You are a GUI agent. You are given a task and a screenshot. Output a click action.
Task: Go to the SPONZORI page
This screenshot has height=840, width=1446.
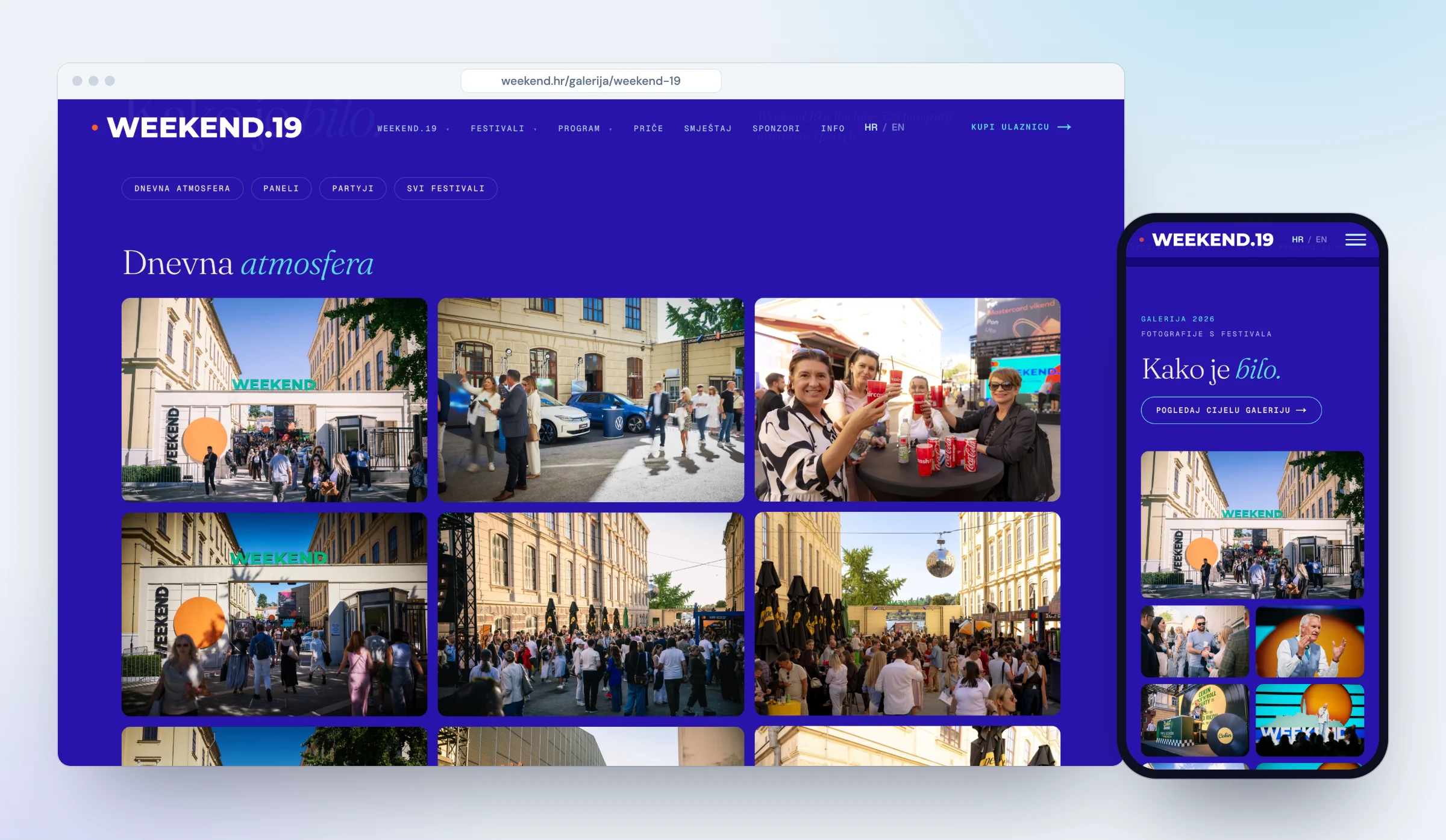pos(776,128)
